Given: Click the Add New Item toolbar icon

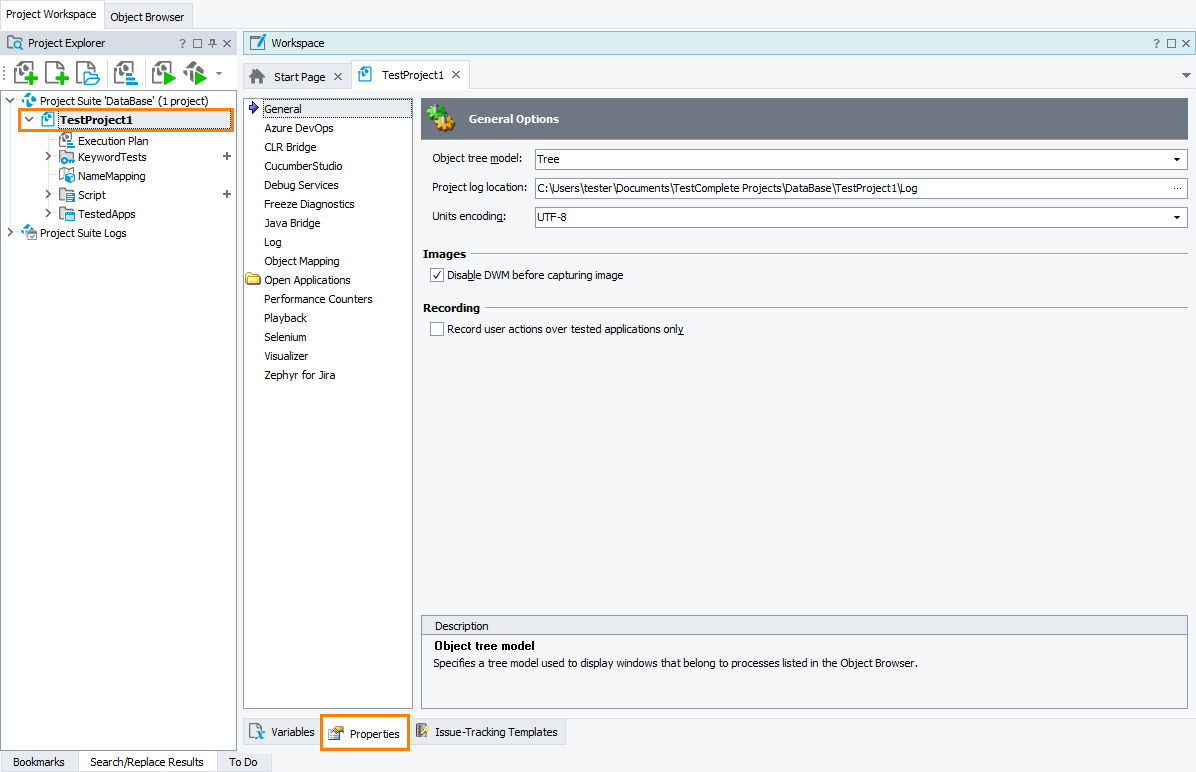Looking at the screenshot, I should (56, 72).
